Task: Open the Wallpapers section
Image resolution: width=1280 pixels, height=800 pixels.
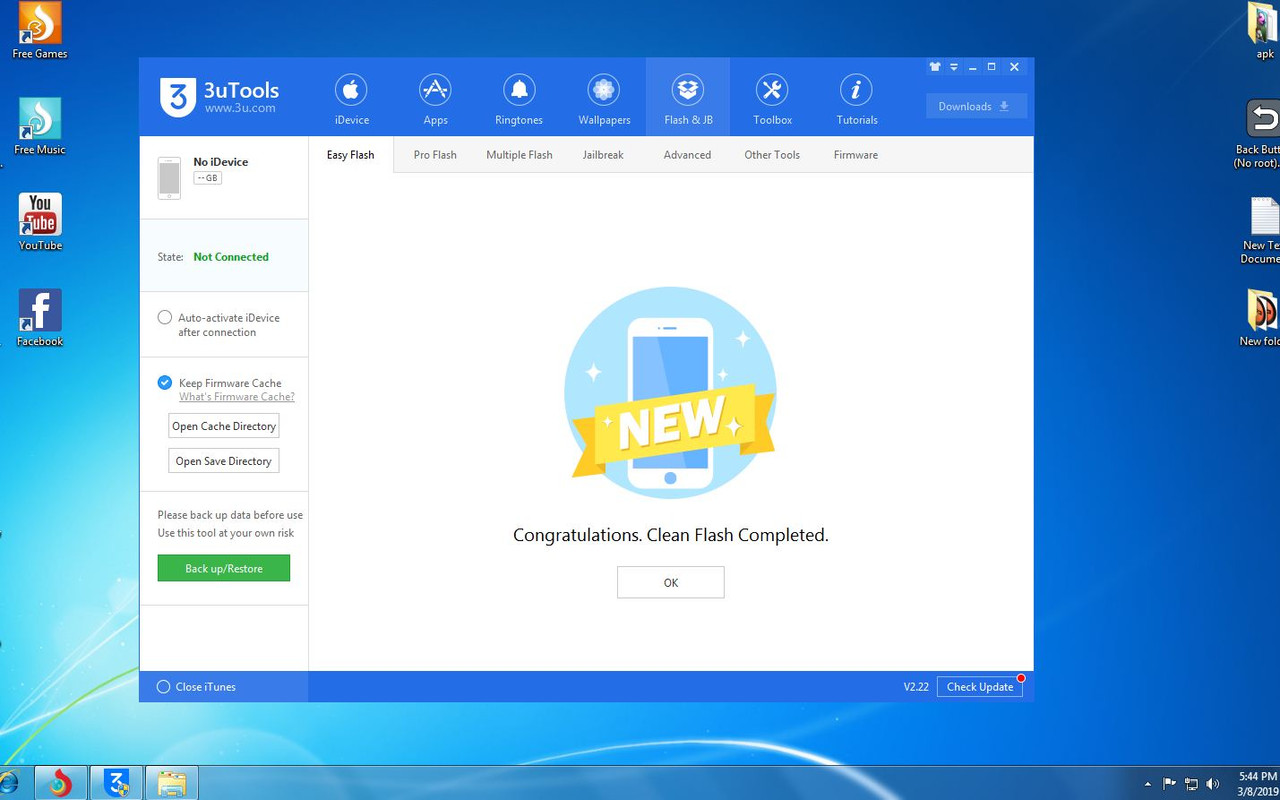Action: (604, 97)
